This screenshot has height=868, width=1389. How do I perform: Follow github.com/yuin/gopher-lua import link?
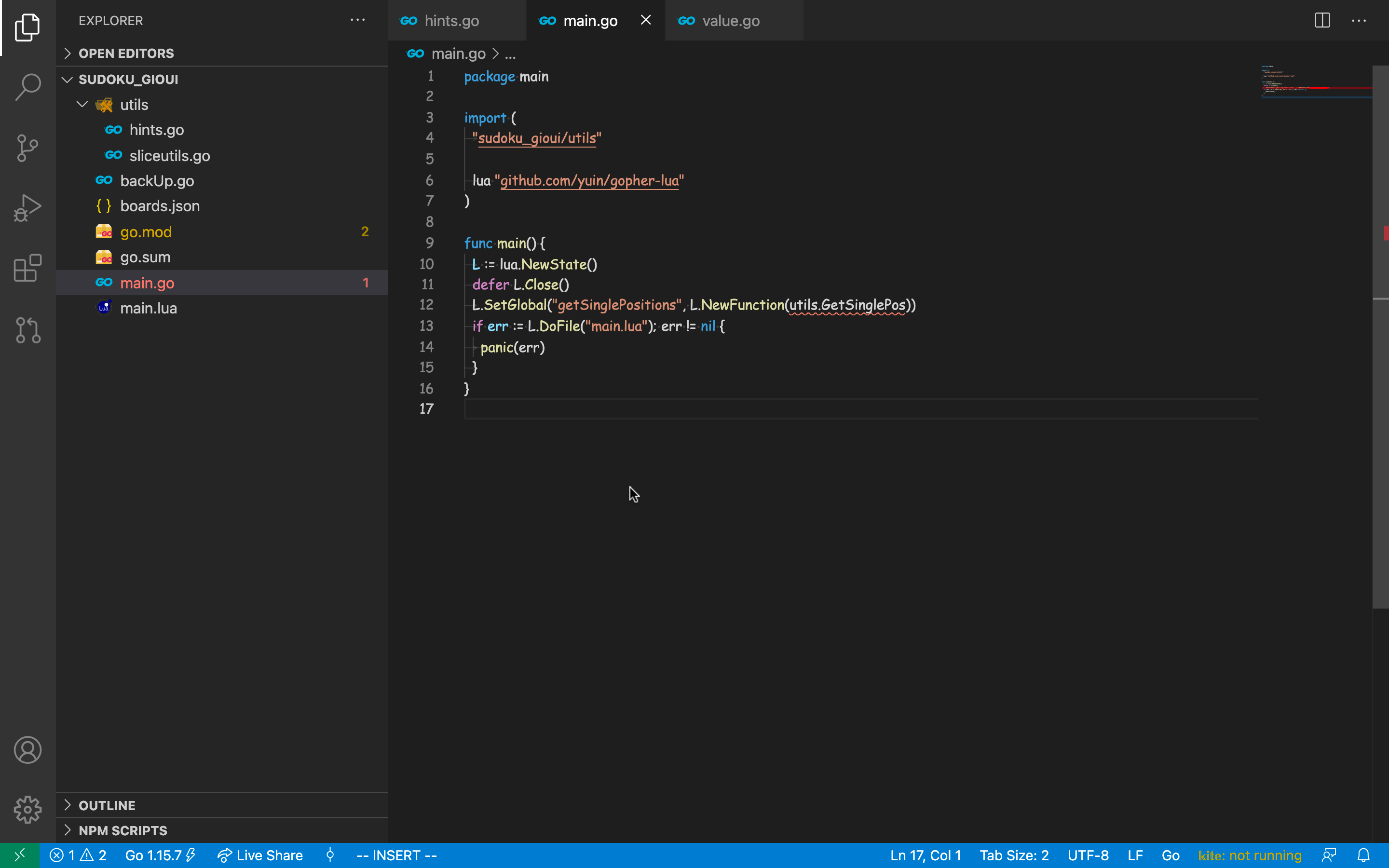tap(589, 181)
